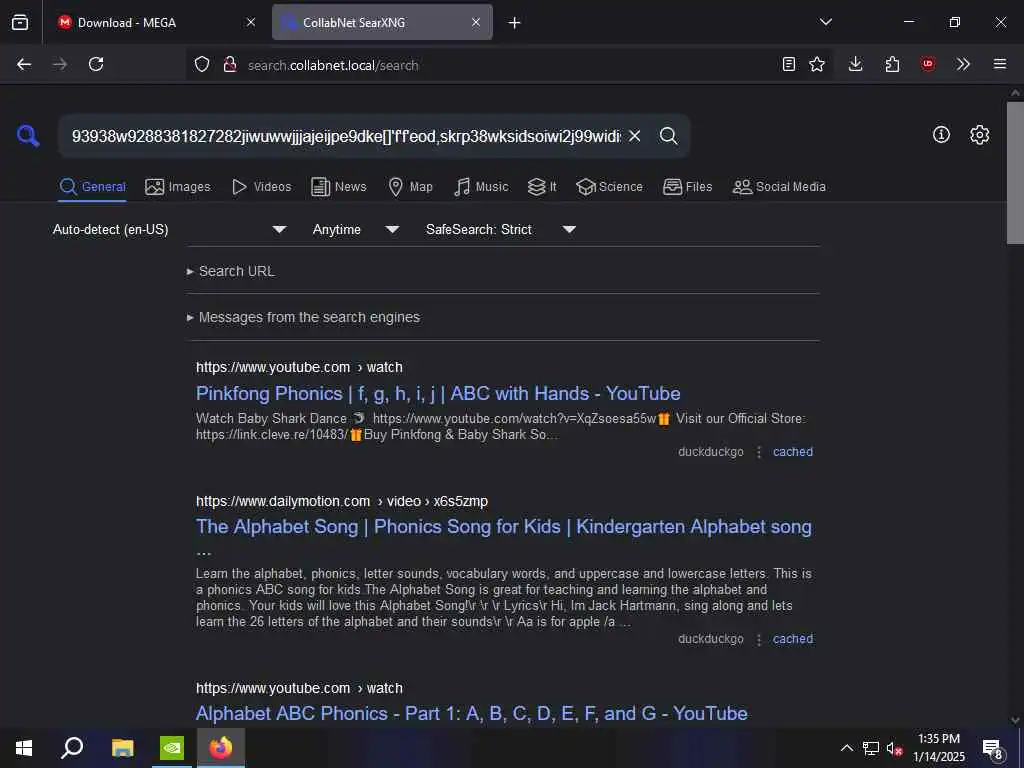Open Firefox View icon
This screenshot has height=768, width=1024.
[x=20, y=22]
